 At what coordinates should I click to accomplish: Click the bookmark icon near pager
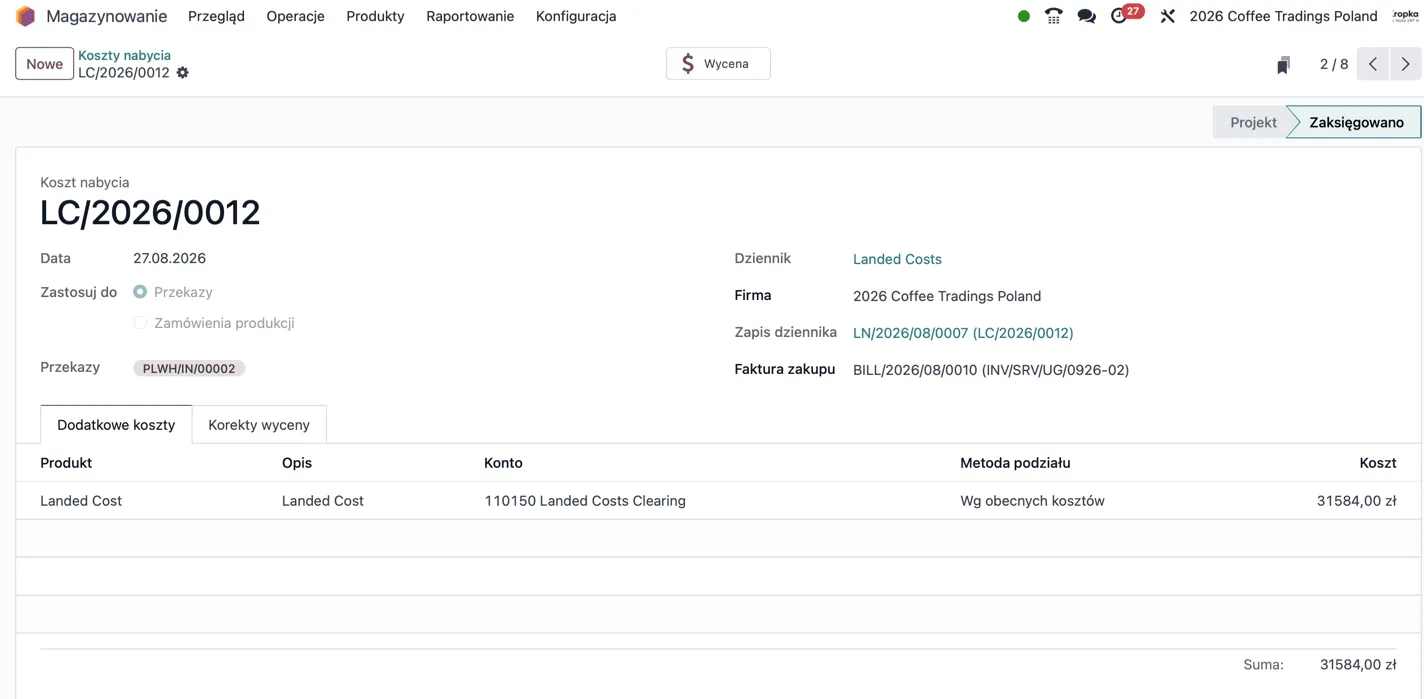tap(1283, 65)
